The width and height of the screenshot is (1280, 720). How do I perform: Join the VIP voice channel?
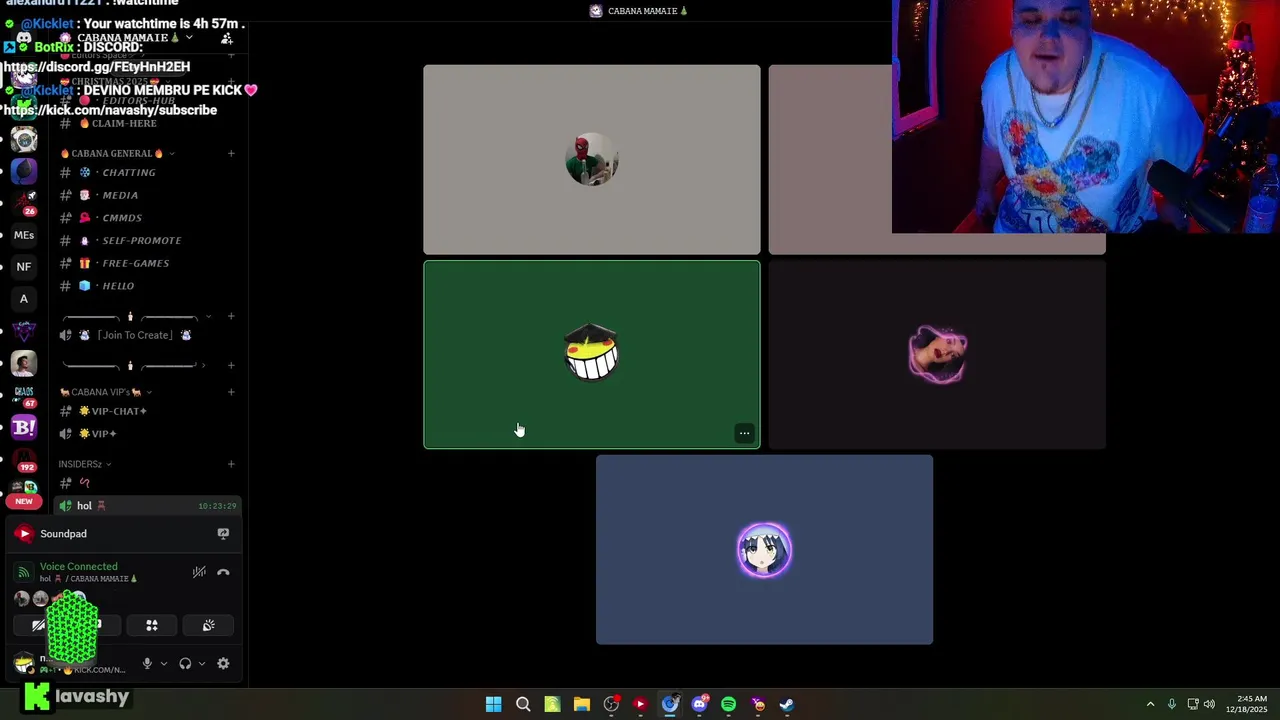(x=148, y=434)
